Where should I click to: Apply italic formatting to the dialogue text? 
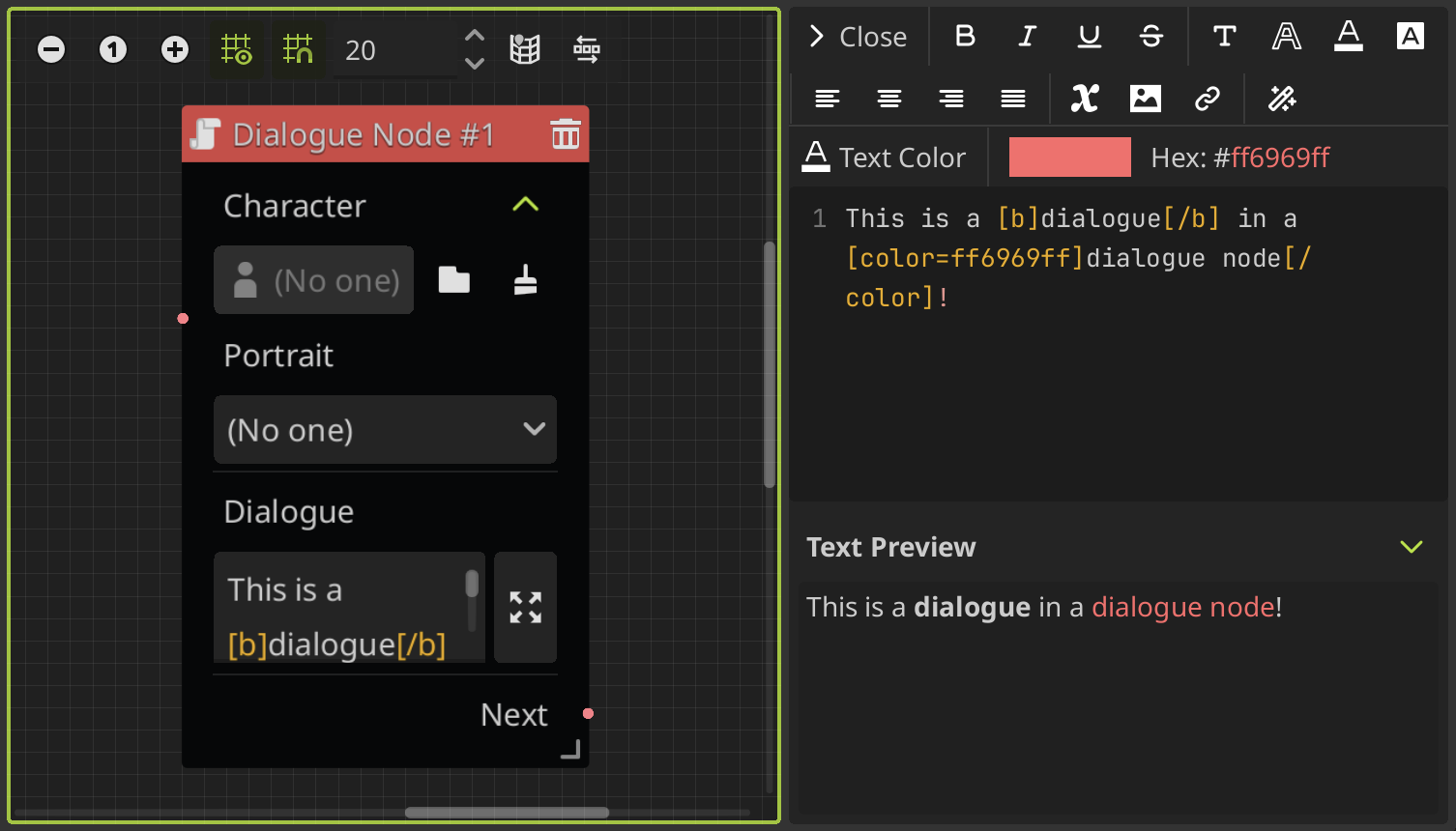coord(1026,37)
